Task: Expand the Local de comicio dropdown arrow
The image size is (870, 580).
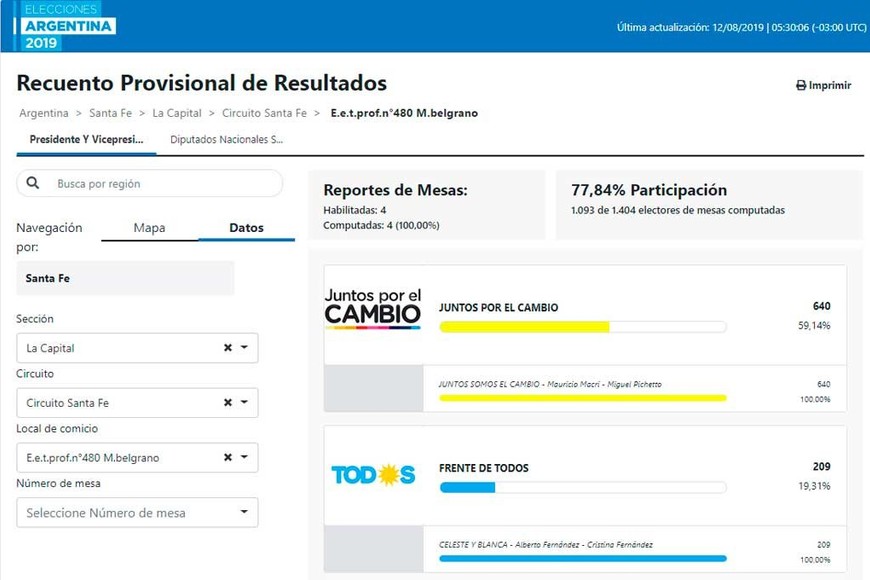Action: [x=245, y=458]
